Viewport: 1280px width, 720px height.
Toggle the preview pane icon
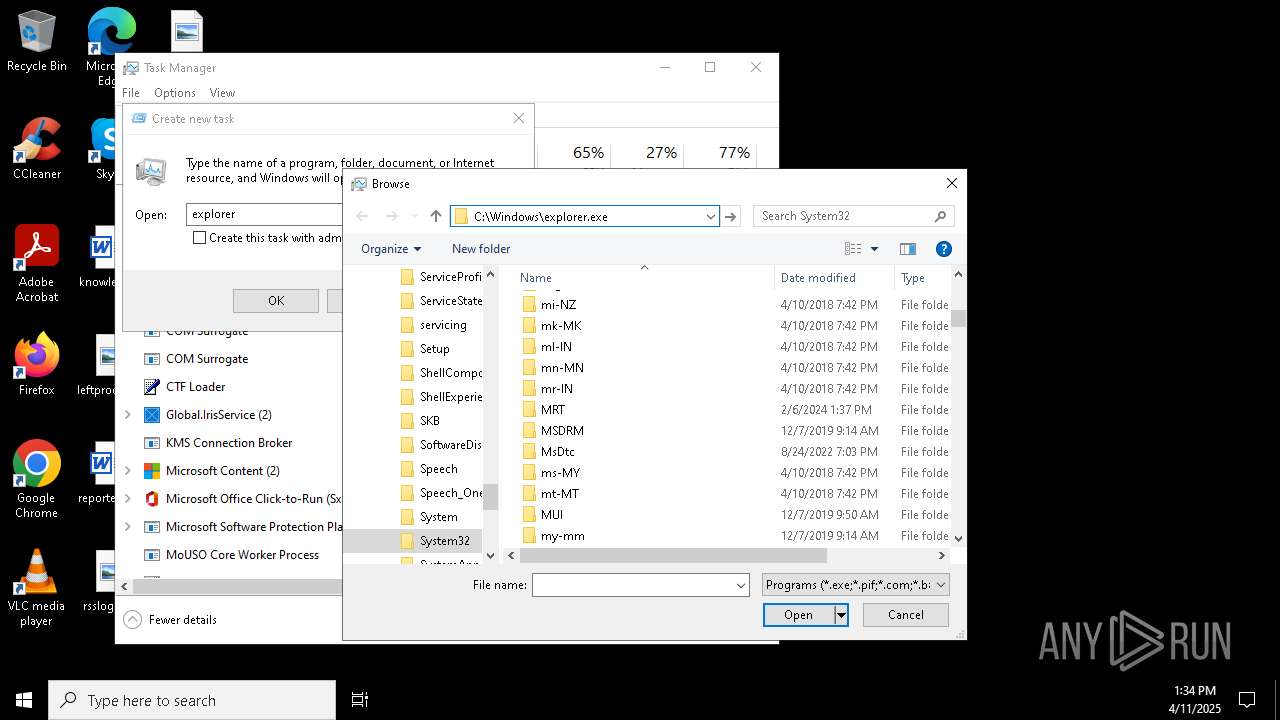(908, 249)
